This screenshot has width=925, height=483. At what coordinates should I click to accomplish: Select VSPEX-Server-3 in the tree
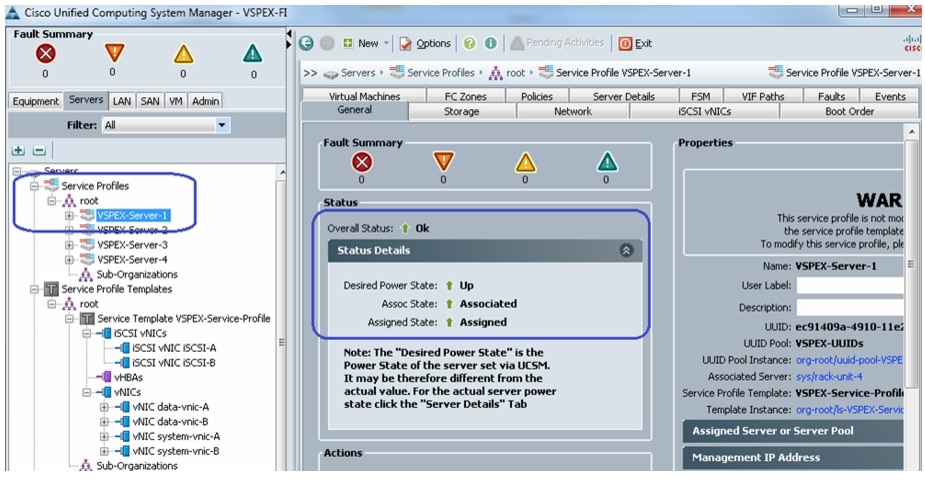pos(132,245)
